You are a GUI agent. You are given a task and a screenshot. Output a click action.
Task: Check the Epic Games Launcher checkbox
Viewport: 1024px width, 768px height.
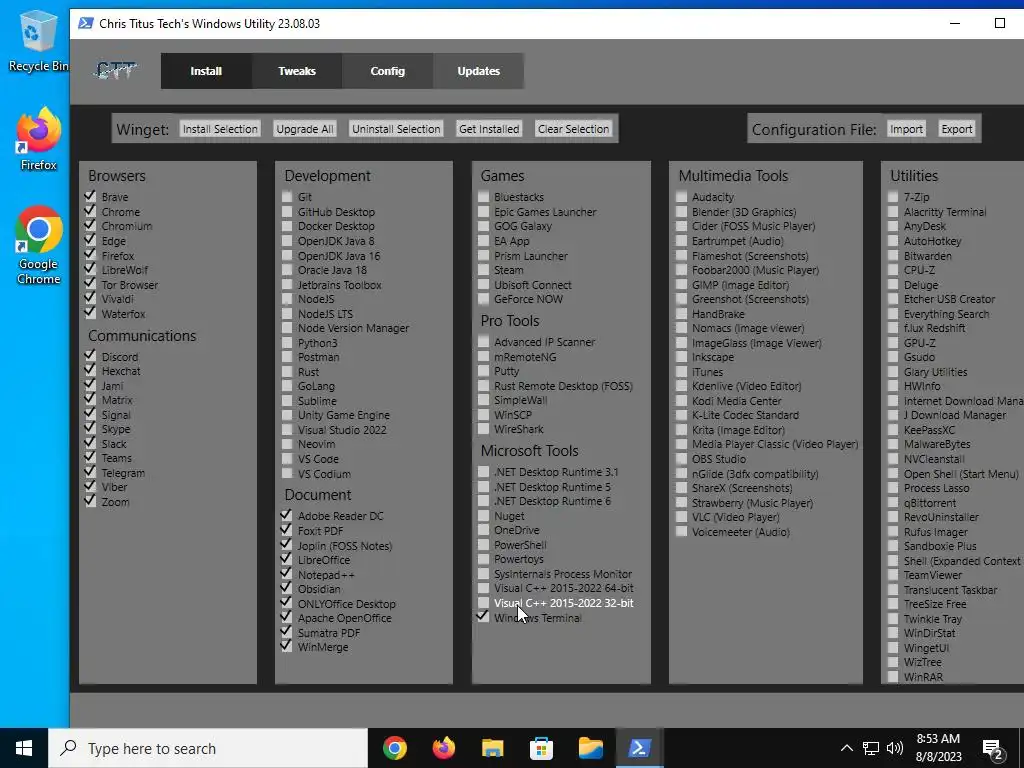point(483,211)
